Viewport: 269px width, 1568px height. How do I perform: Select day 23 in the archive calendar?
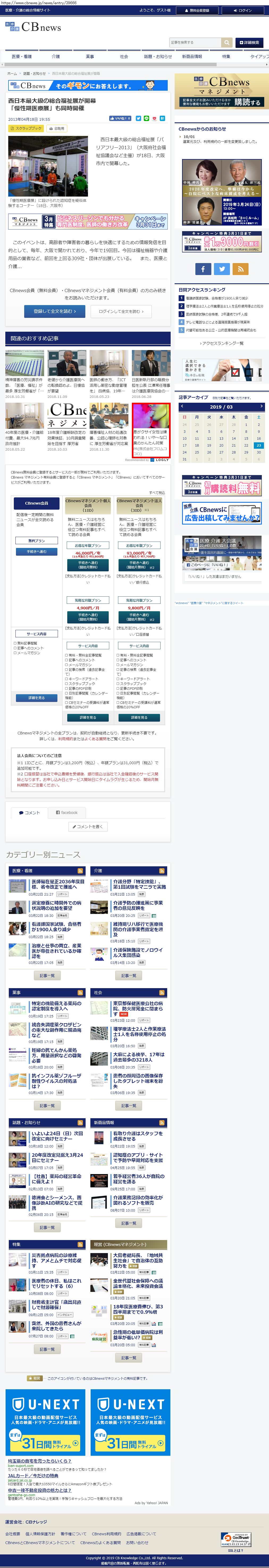(259, 445)
